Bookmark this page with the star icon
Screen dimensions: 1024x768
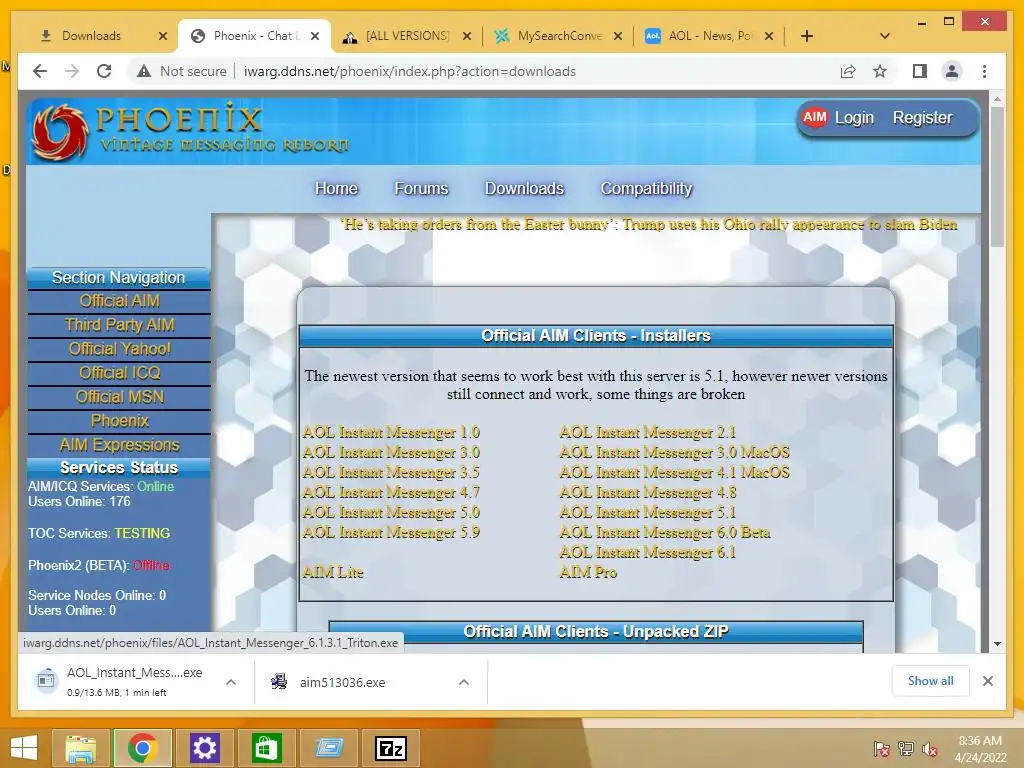(880, 71)
